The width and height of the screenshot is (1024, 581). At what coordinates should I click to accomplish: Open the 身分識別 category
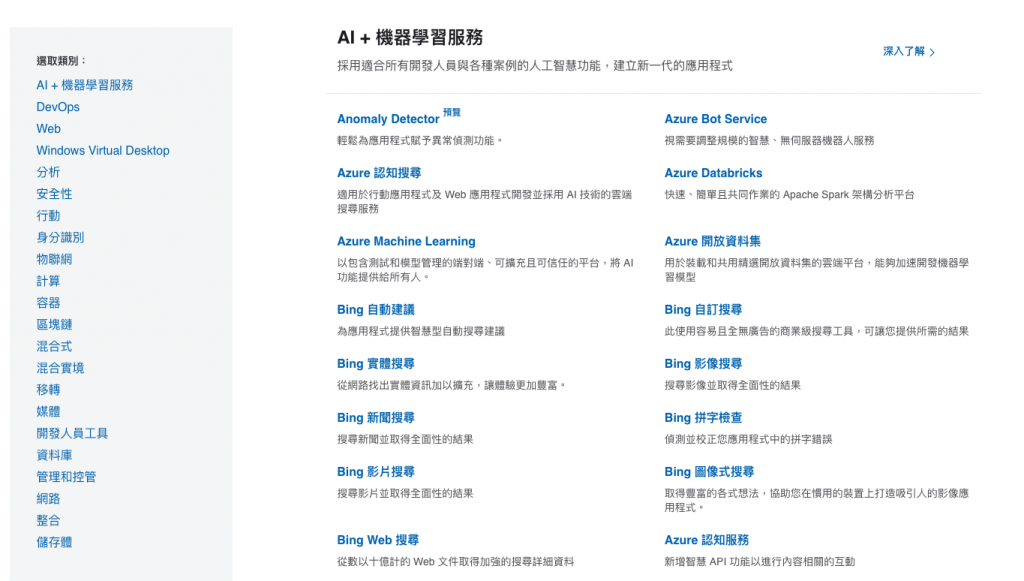coord(60,238)
